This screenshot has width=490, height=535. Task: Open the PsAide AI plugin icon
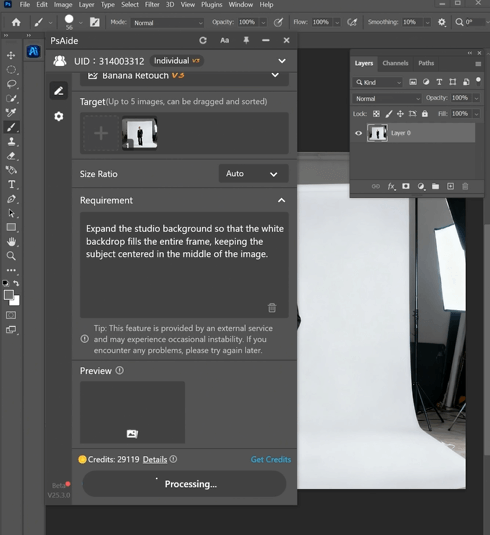[x=33, y=51]
